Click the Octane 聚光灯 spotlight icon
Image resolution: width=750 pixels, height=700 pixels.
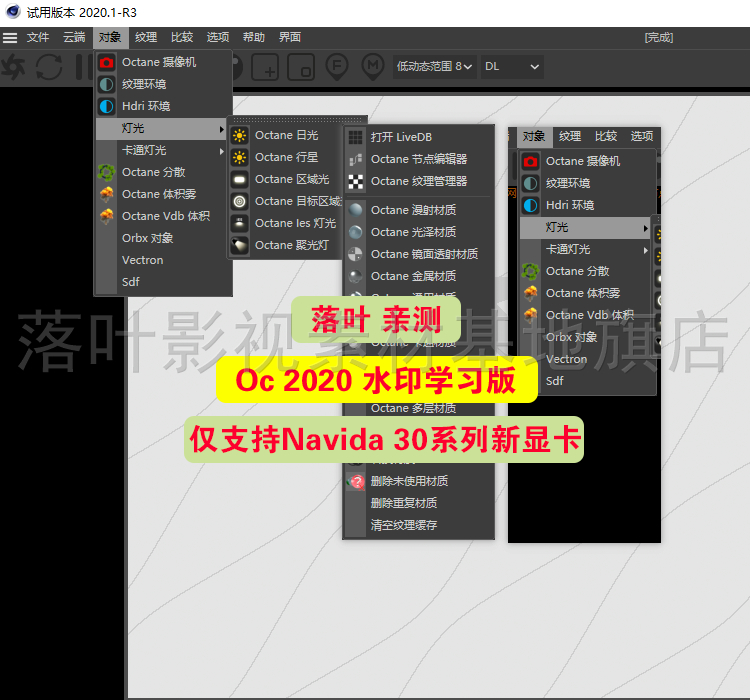[x=240, y=245]
